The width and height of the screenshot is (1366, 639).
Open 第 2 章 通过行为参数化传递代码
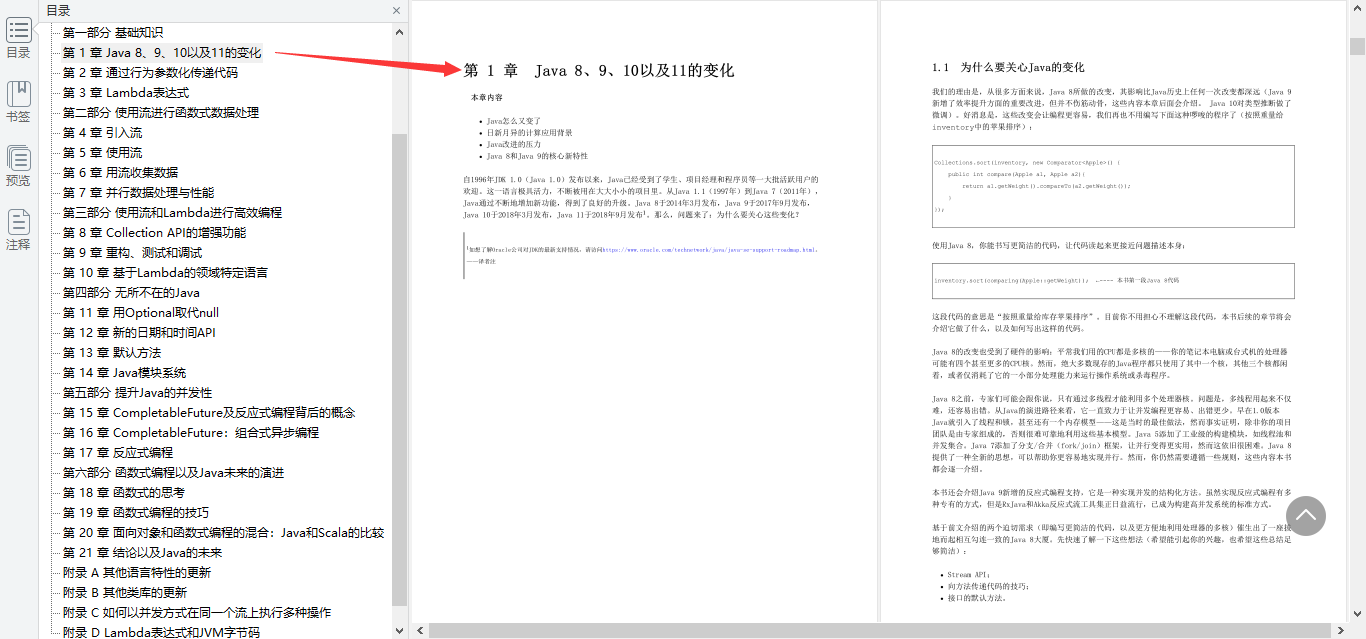[x=150, y=72]
